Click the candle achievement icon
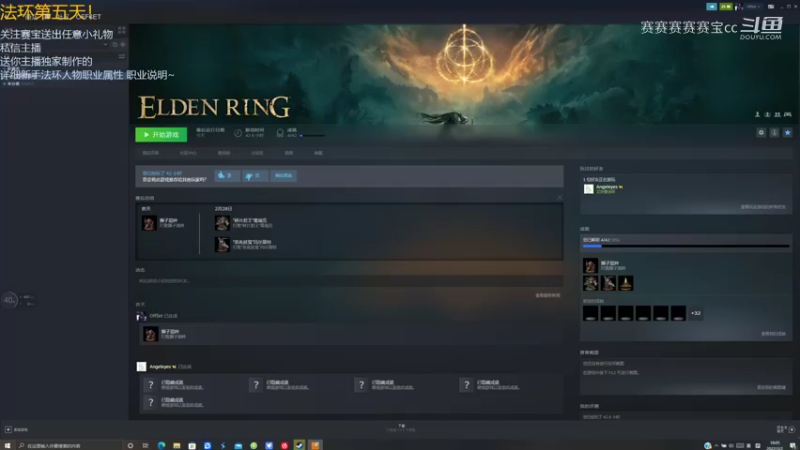This screenshot has height=450, width=800. coord(626,283)
